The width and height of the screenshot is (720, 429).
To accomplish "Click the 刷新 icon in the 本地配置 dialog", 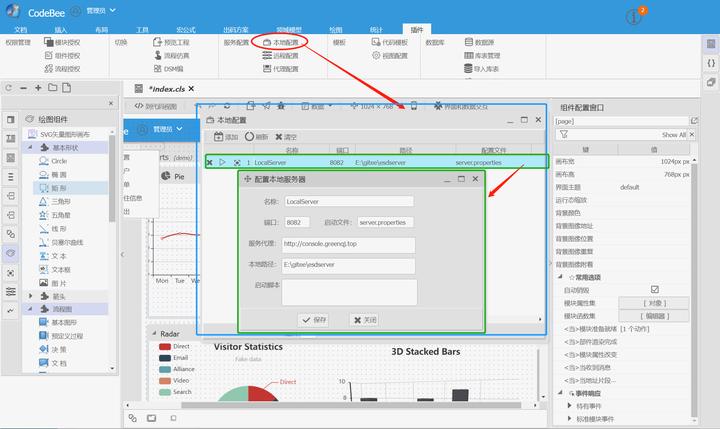I will (248, 137).
